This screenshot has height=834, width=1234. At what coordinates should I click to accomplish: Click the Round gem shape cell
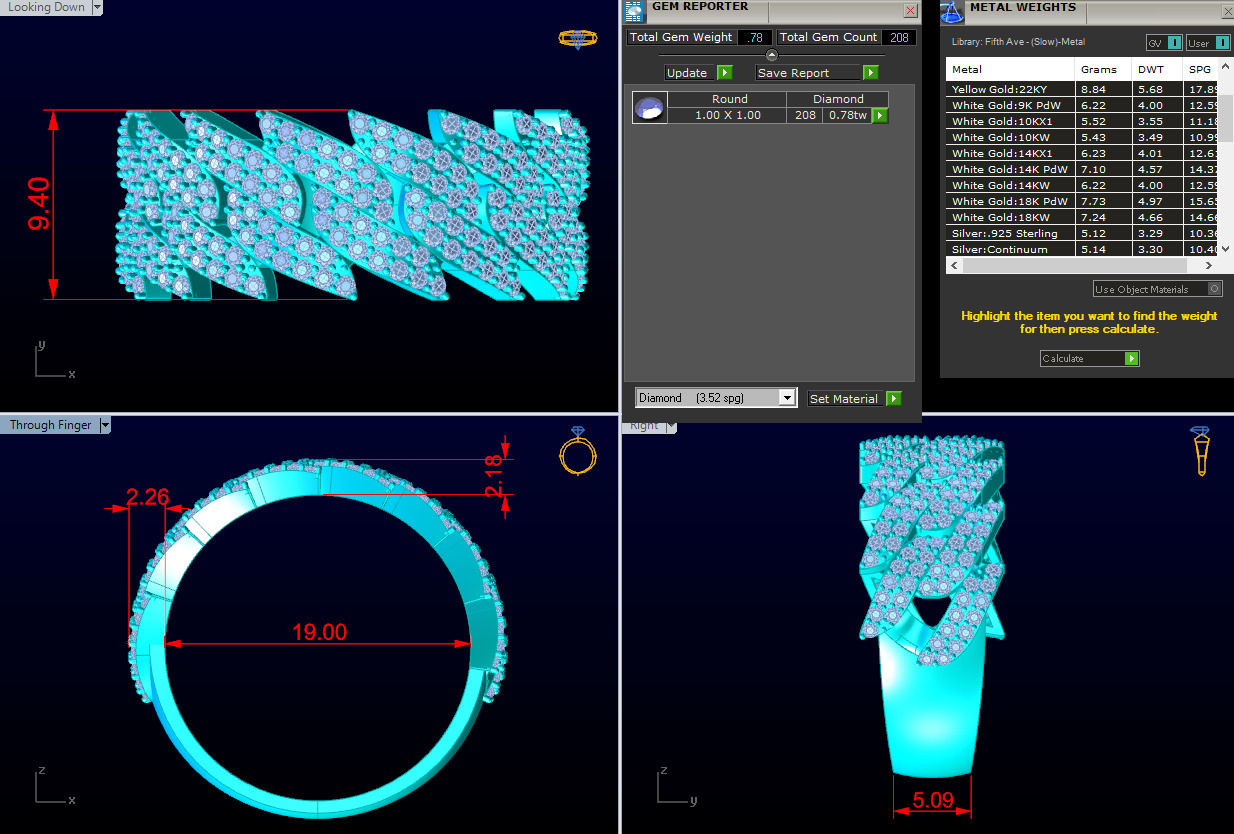click(728, 99)
